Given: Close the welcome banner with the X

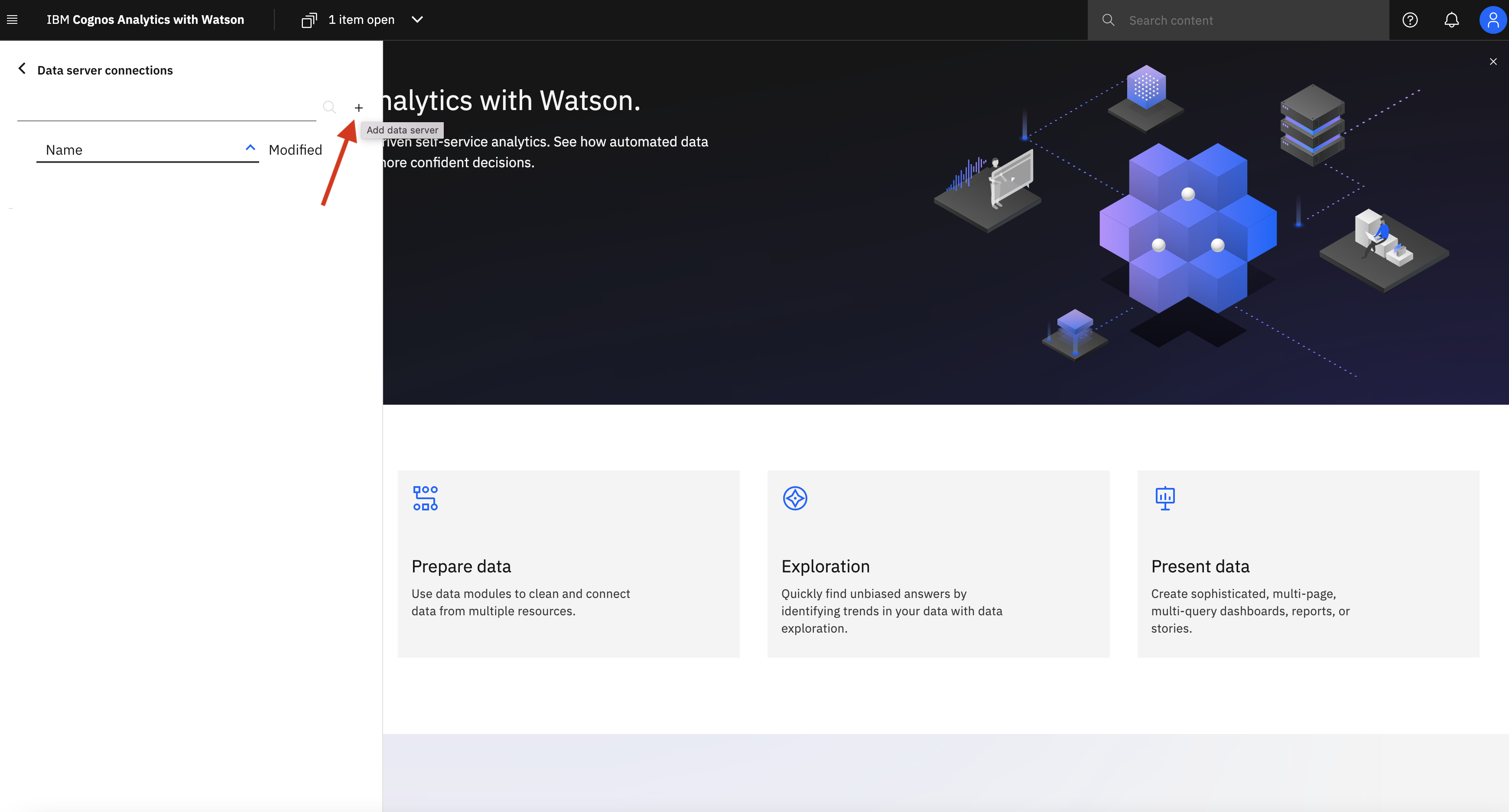Looking at the screenshot, I should (x=1493, y=62).
